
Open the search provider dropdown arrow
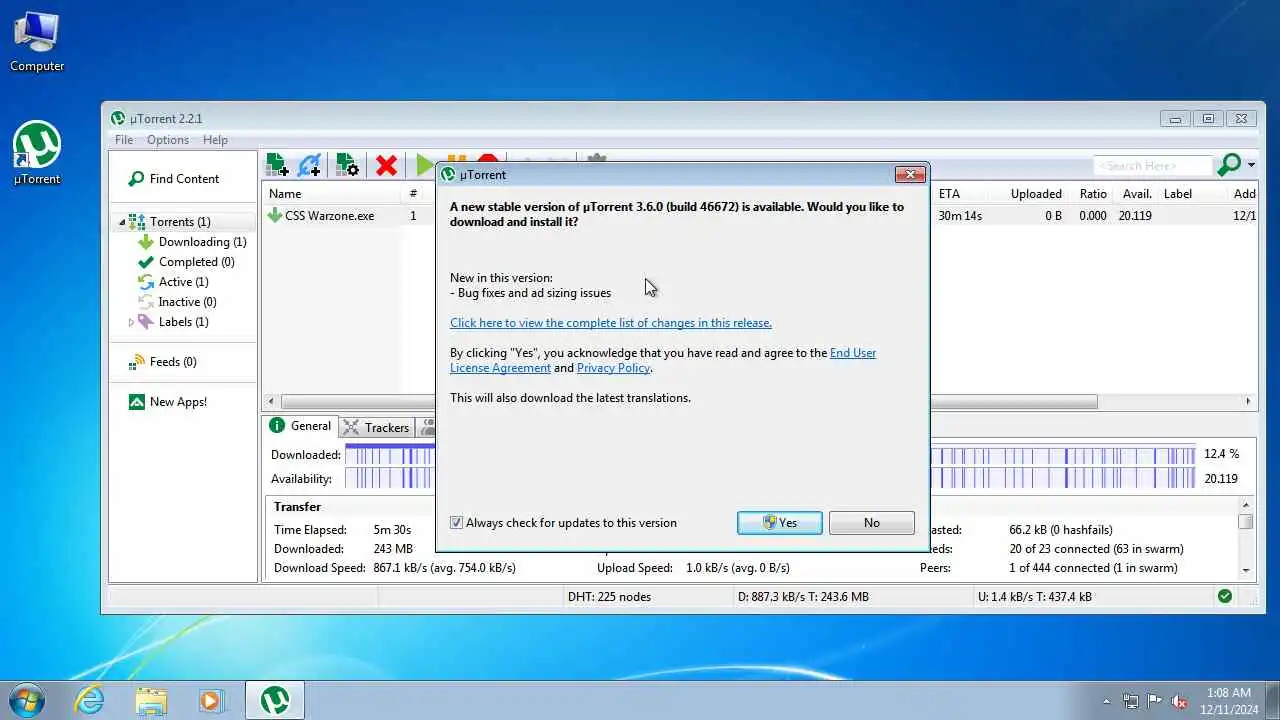click(1251, 166)
